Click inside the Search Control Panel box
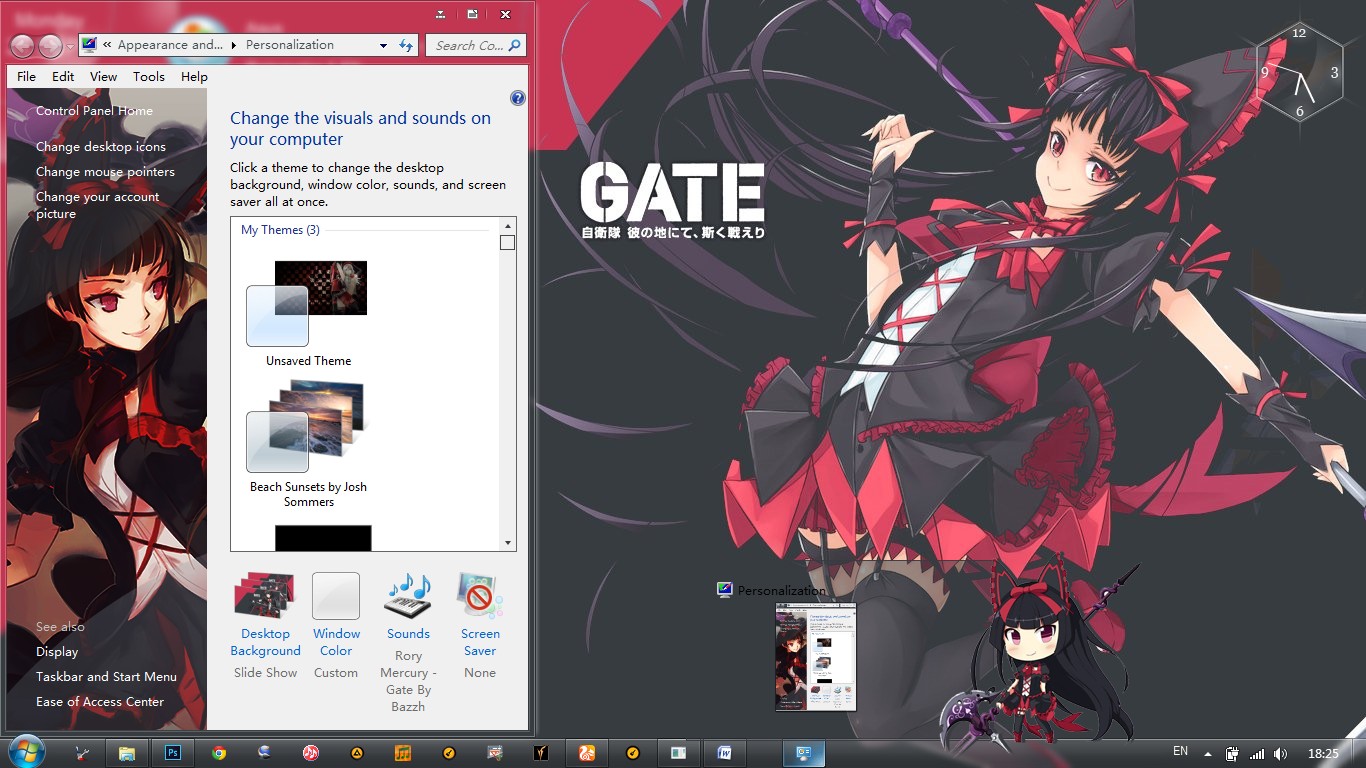 [x=470, y=45]
